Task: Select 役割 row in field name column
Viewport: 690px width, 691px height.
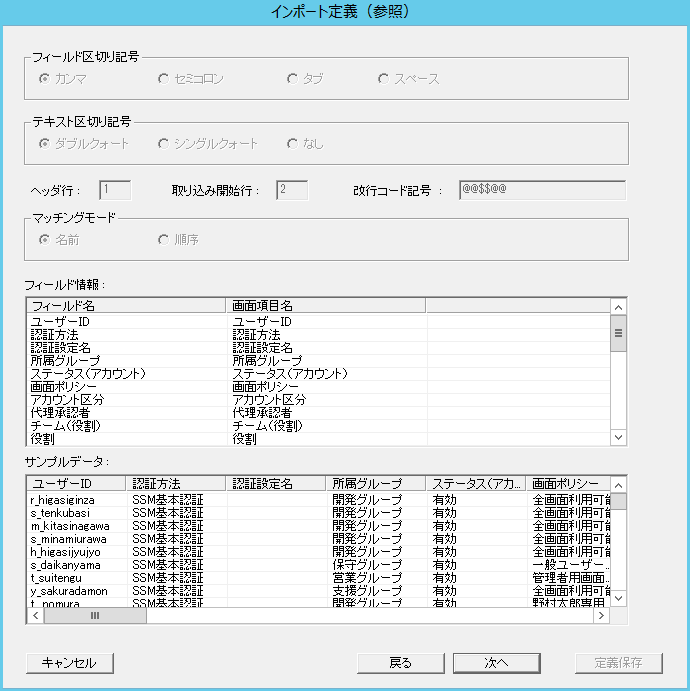Action: [42, 439]
